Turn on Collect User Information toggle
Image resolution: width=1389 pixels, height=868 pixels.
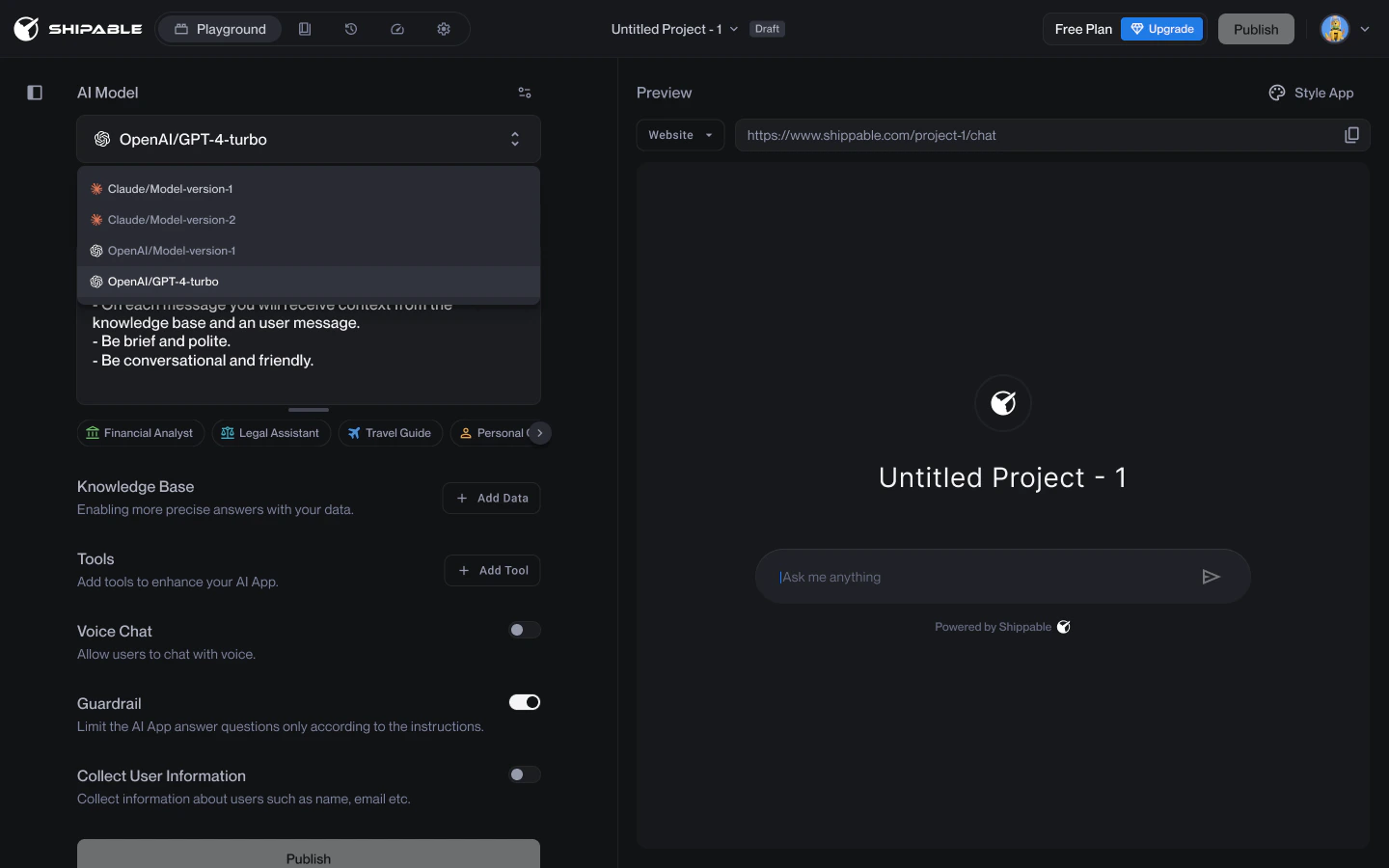[x=524, y=774]
